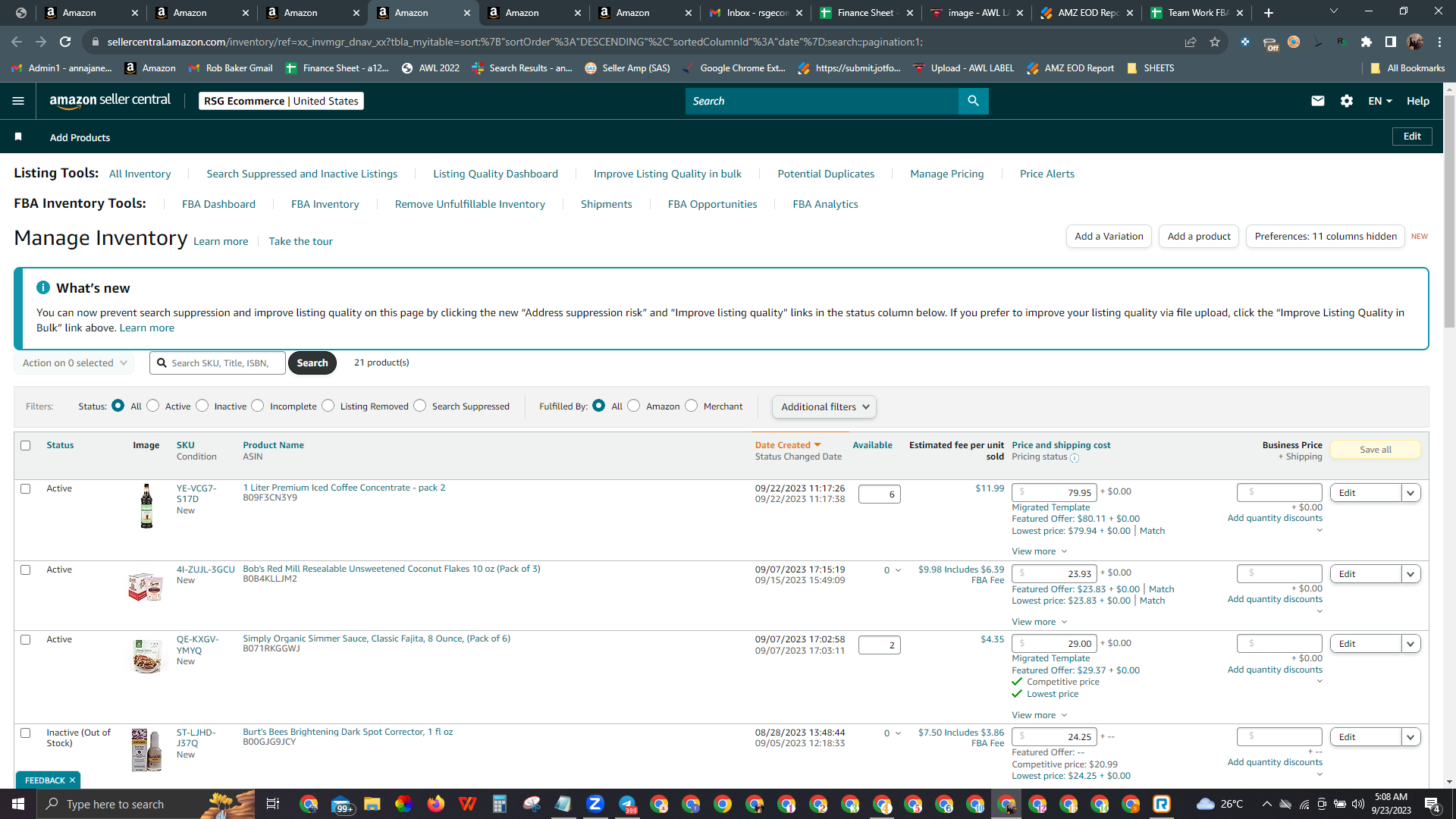The height and width of the screenshot is (819, 1456).
Task: Go to Listing Quality Dashboard
Action: coord(495,174)
